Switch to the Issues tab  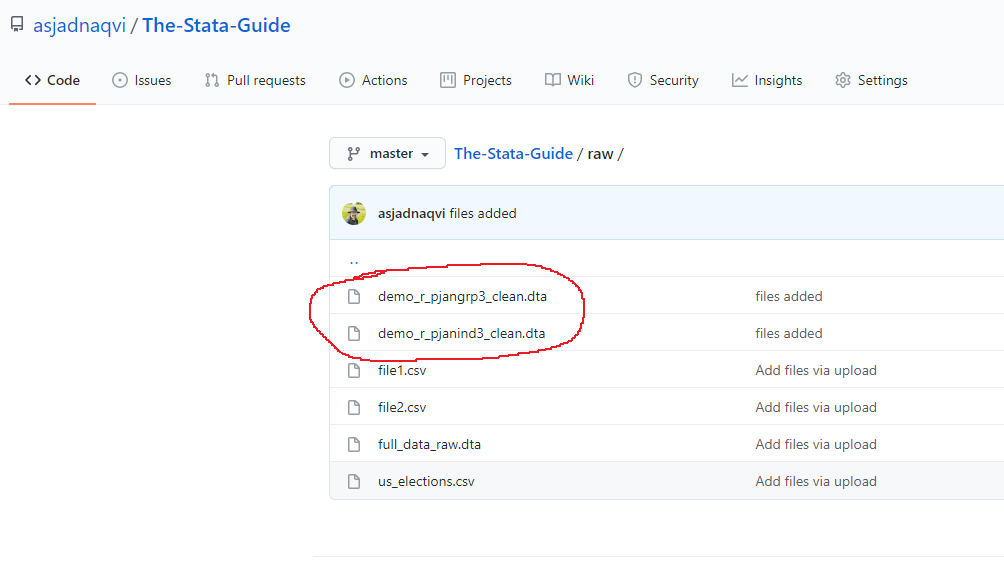coord(142,80)
